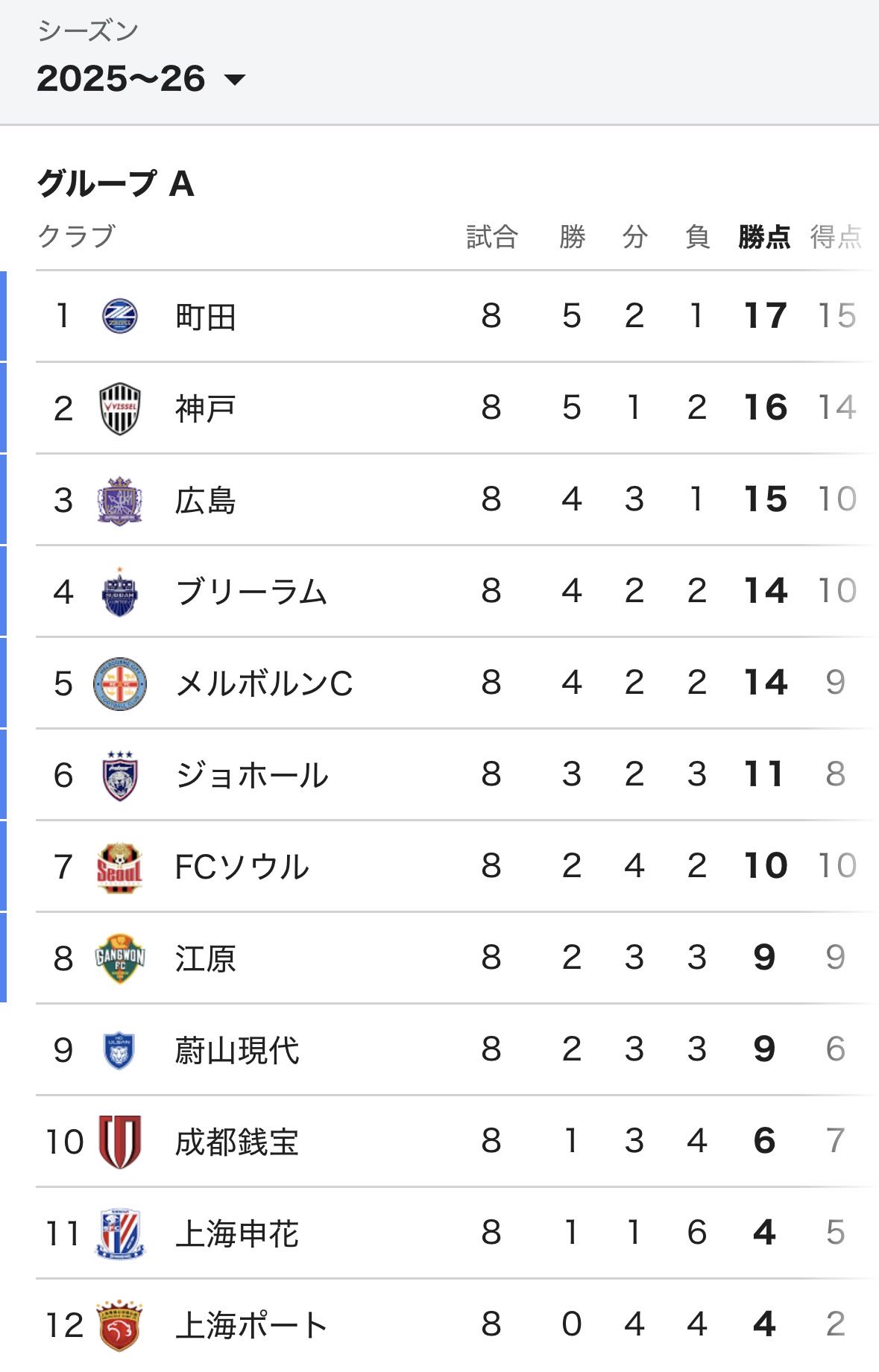
Task: Click the Buriram United crest icon
Action: click(x=119, y=592)
